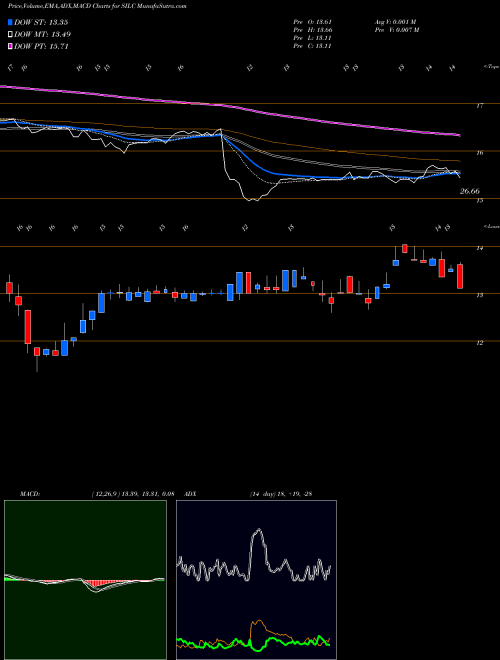This screenshot has width=500, height=660.
Task: Select the 'DOW PT: 15.71' legend text
Action: coord(41,46)
